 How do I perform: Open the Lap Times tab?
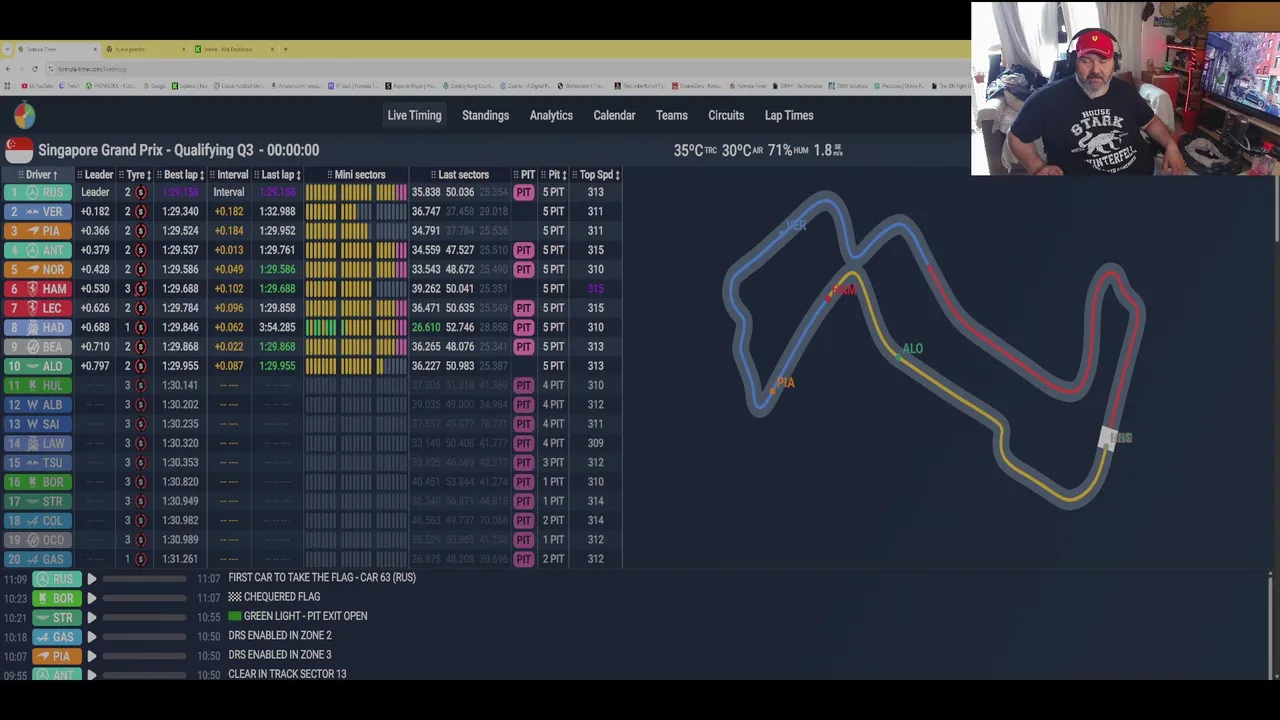[x=789, y=116]
